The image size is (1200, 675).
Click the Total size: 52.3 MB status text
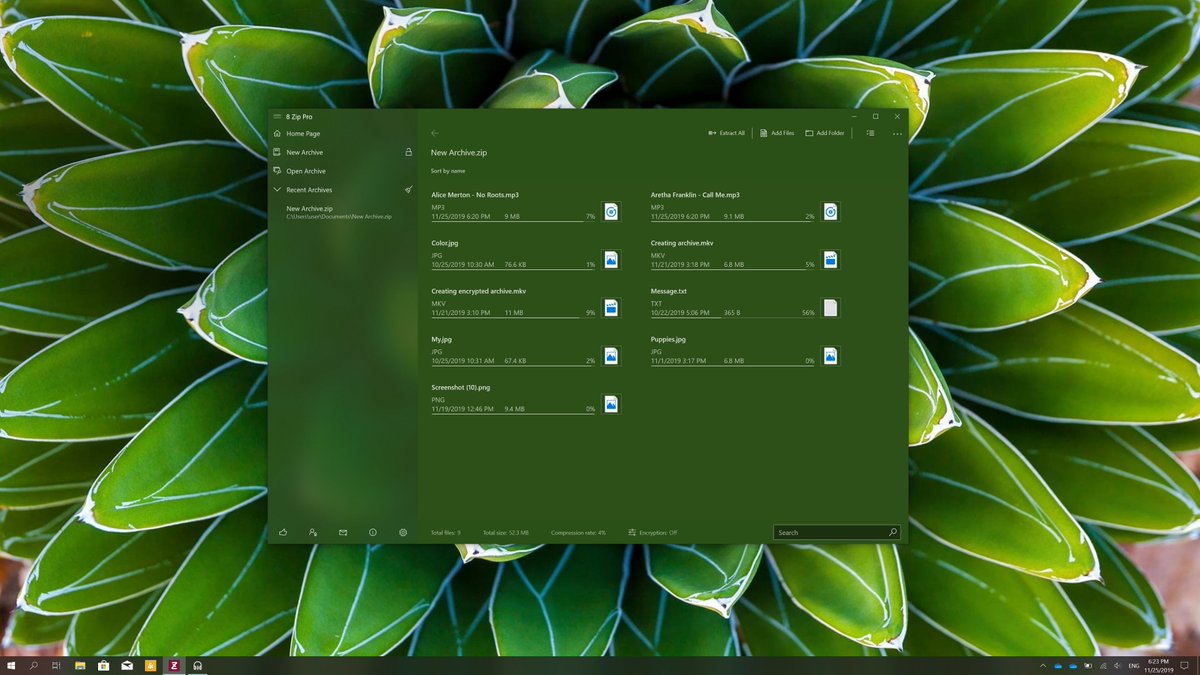click(506, 533)
